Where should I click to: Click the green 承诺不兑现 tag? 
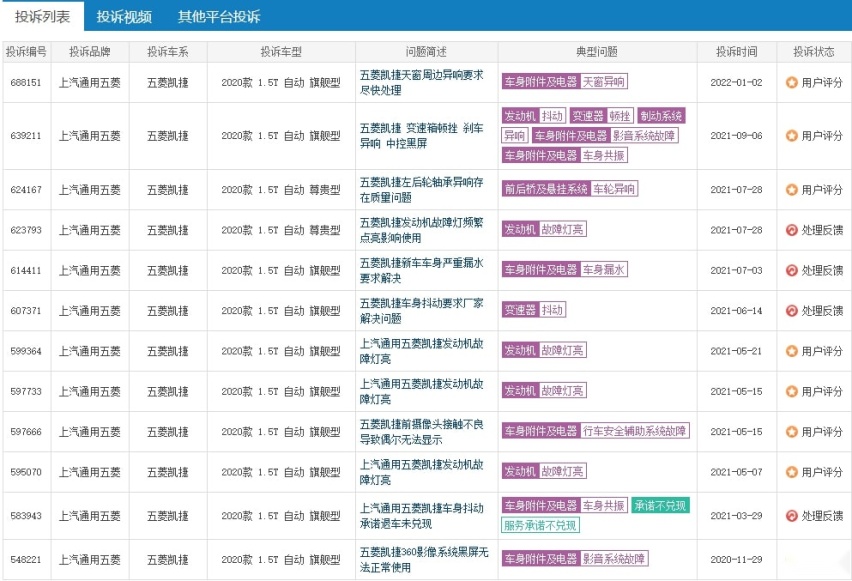coord(661,505)
